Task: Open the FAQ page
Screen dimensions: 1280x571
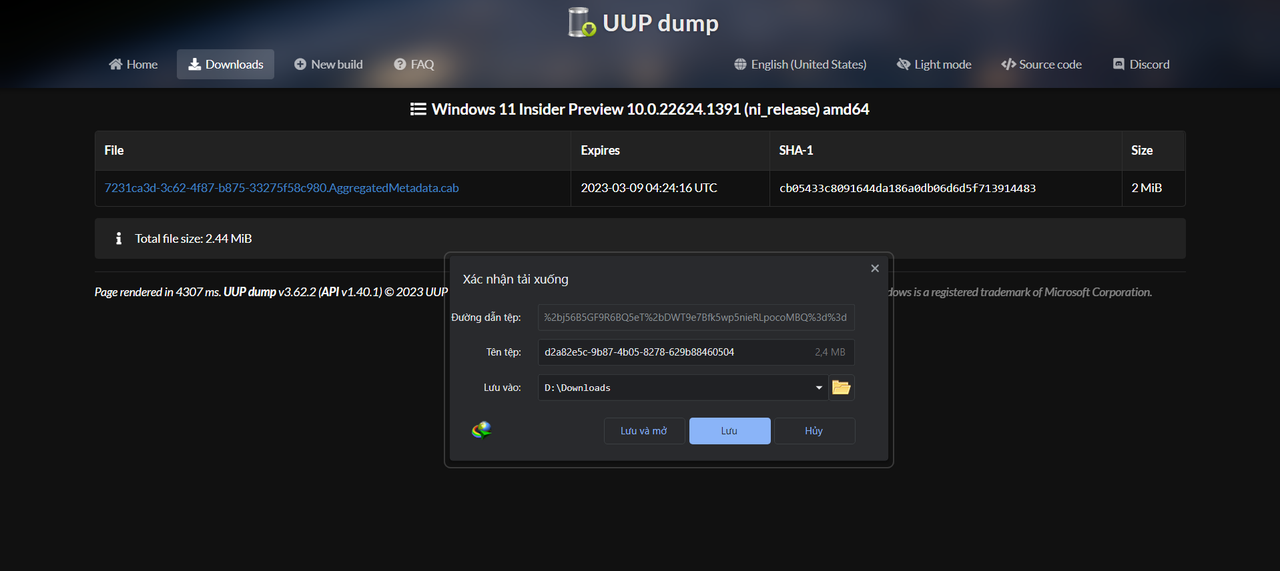Action: click(414, 64)
